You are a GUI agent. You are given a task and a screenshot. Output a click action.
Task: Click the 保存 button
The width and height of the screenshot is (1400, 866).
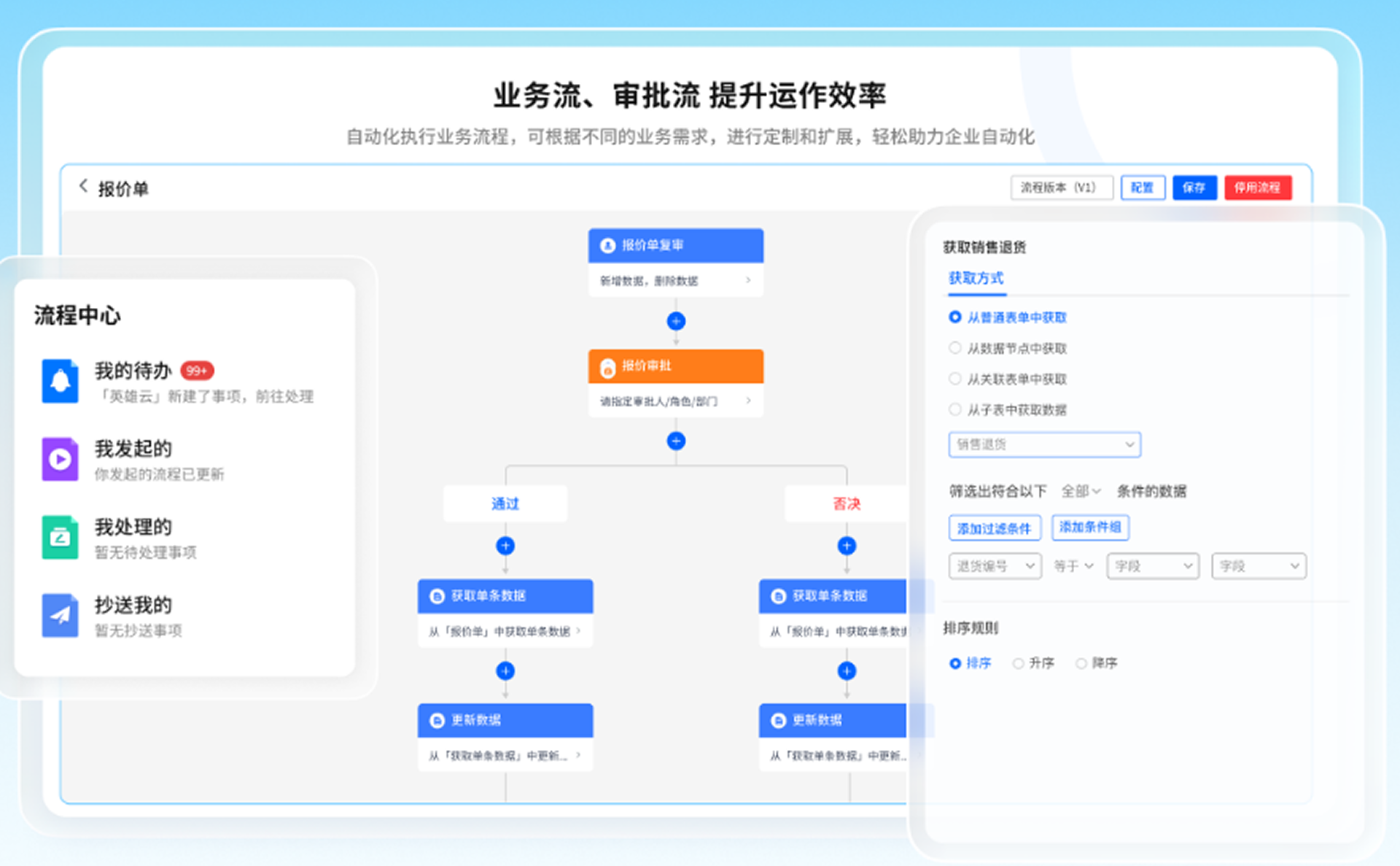[x=1194, y=187]
